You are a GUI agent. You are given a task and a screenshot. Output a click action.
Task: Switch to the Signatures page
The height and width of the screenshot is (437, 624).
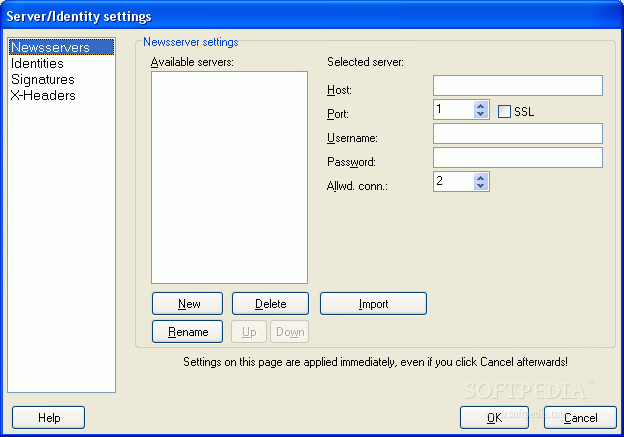43,80
